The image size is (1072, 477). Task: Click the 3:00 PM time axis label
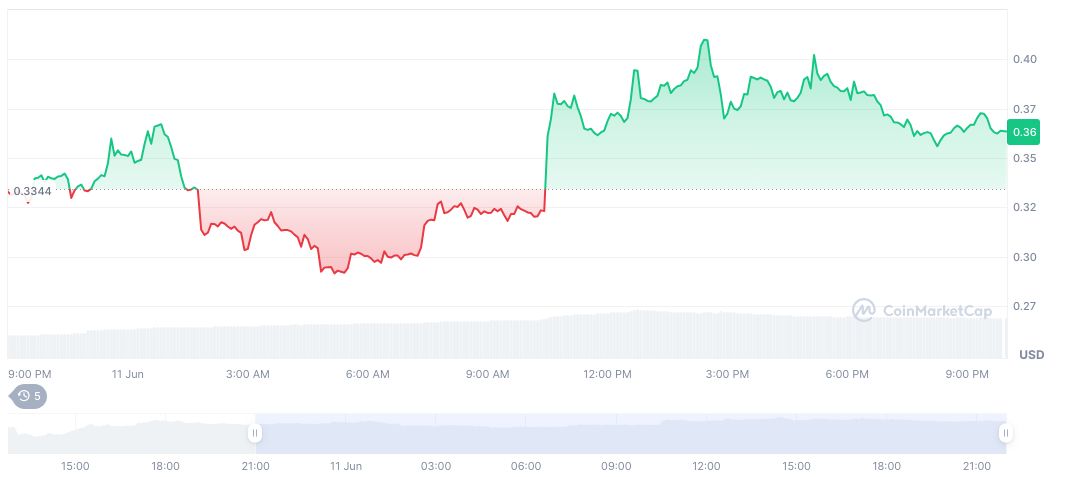[727, 374]
